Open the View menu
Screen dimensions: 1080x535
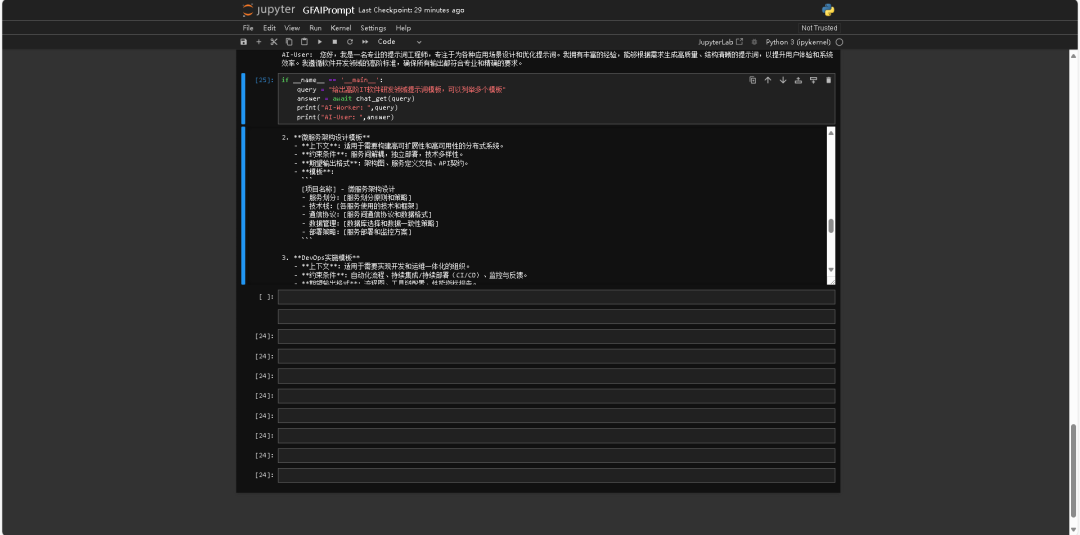(x=292, y=28)
